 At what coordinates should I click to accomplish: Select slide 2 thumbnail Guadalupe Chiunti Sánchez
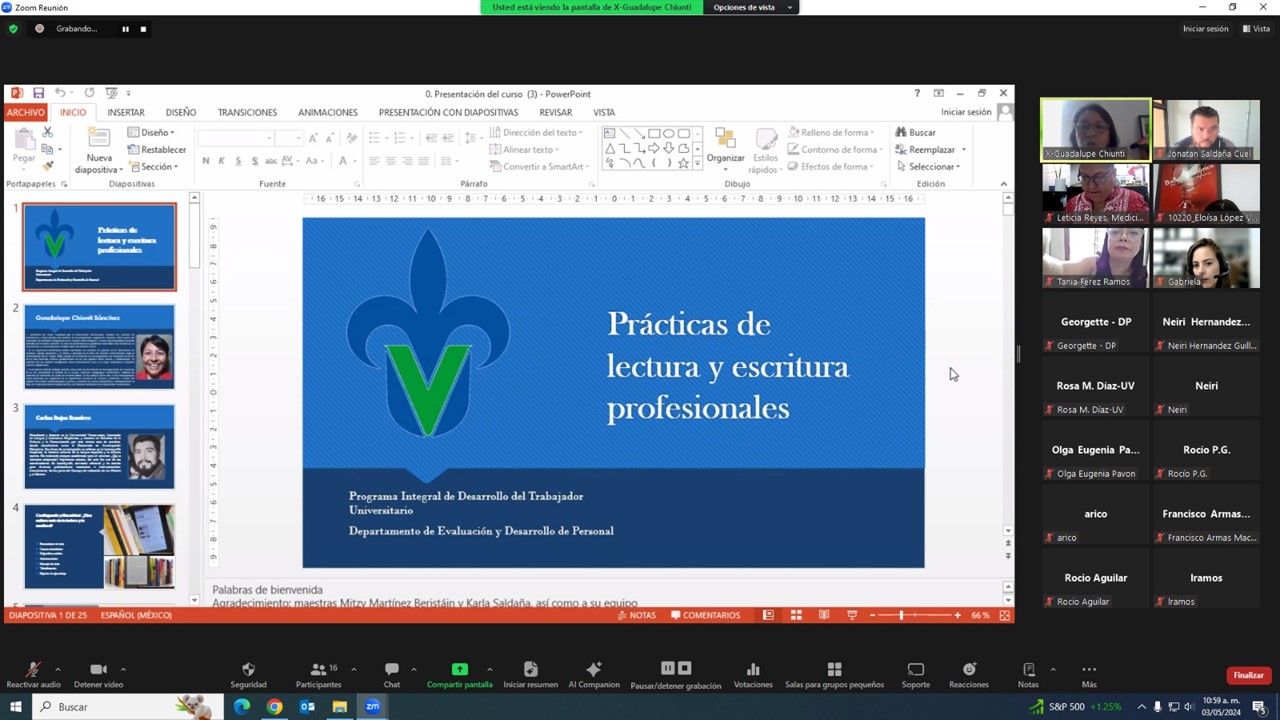click(99, 347)
